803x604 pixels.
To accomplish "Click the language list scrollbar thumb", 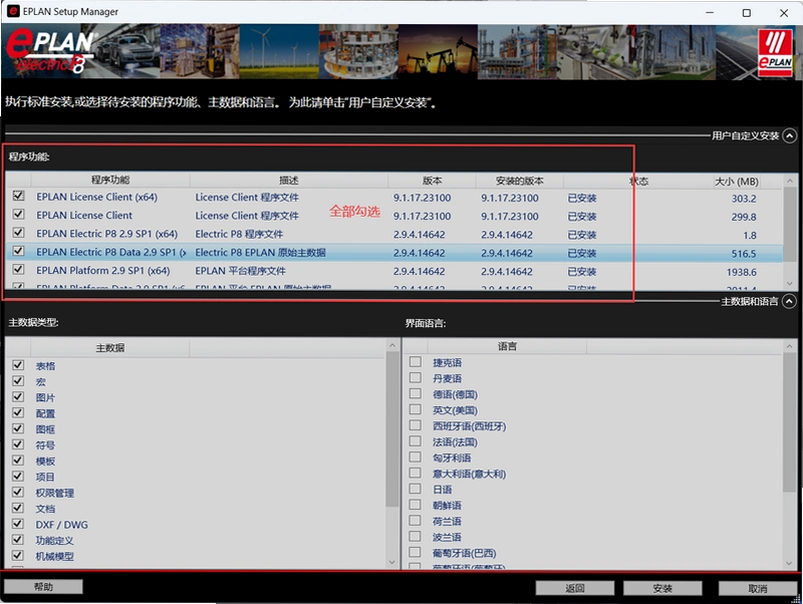I will [789, 422].
